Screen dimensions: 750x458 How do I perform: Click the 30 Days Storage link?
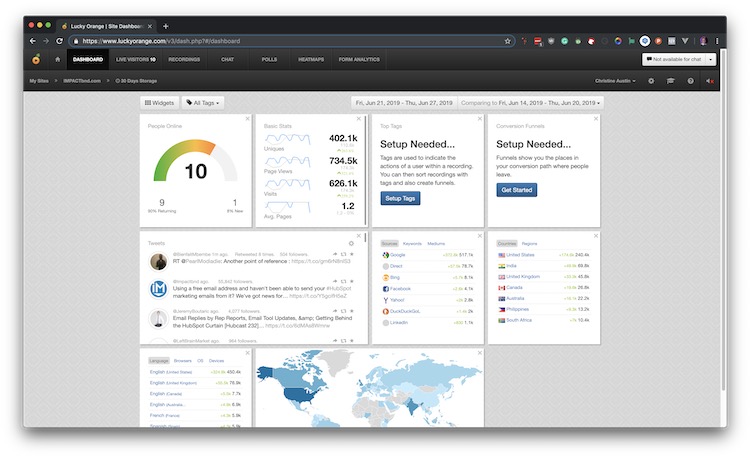coord(136,81)
